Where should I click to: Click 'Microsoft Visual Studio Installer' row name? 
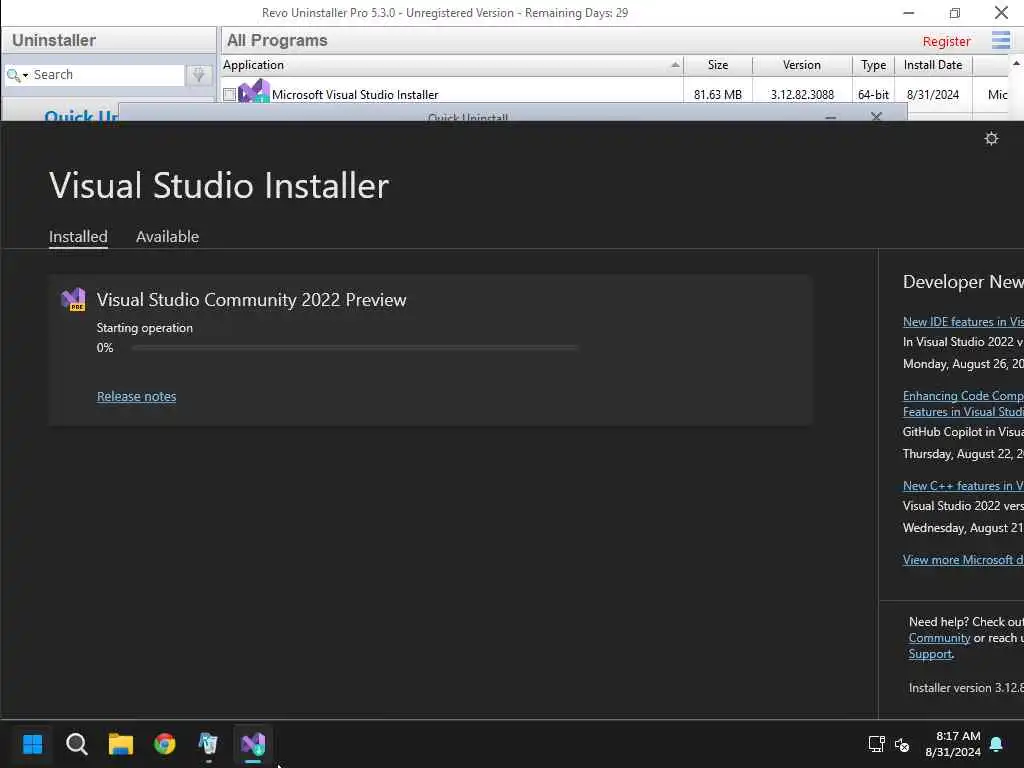[355, 95]
